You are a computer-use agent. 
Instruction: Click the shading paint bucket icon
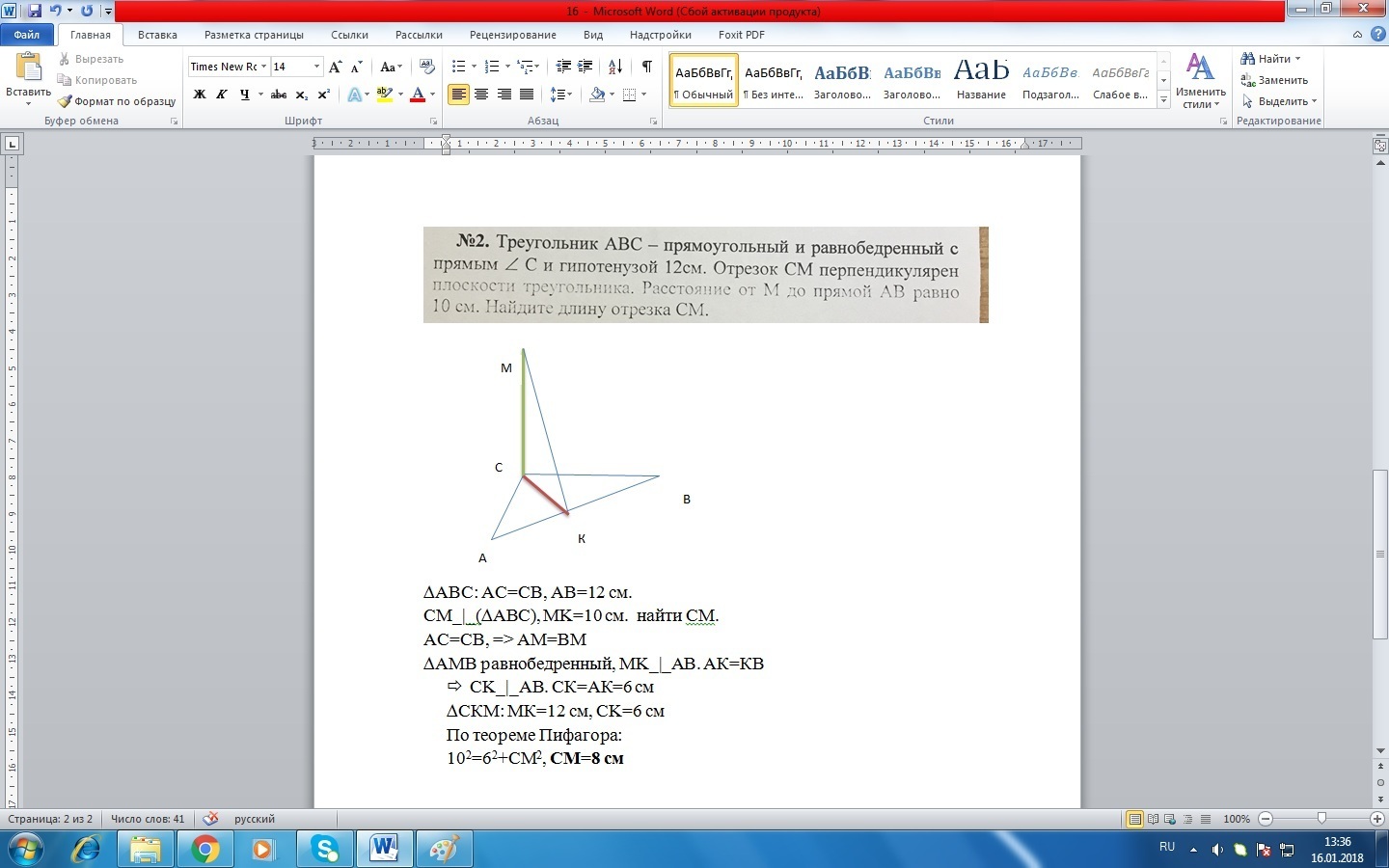click(x=597, y=95)
